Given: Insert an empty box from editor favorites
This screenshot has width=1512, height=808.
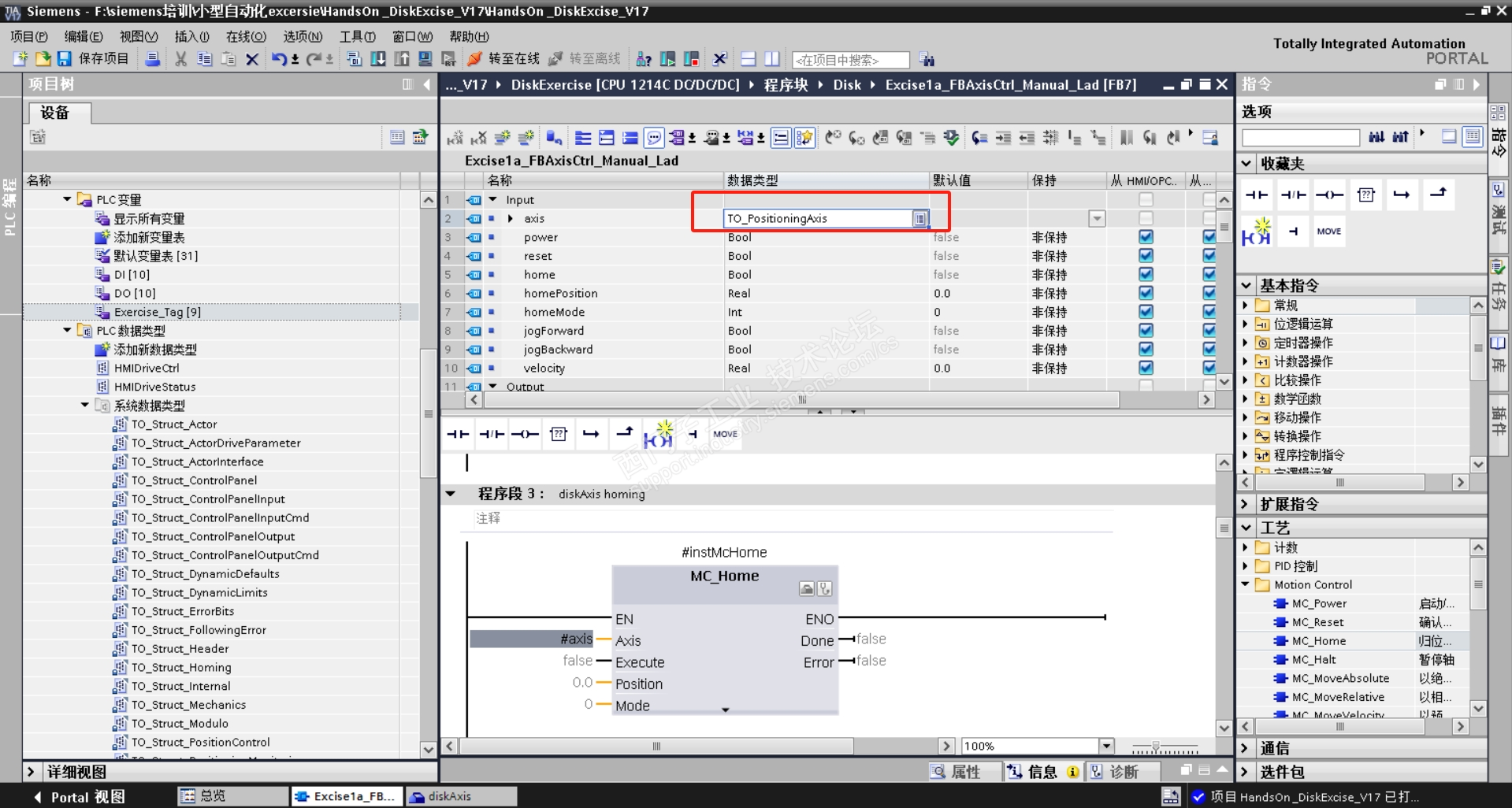Looking at the screenshot, I should 559,434.
